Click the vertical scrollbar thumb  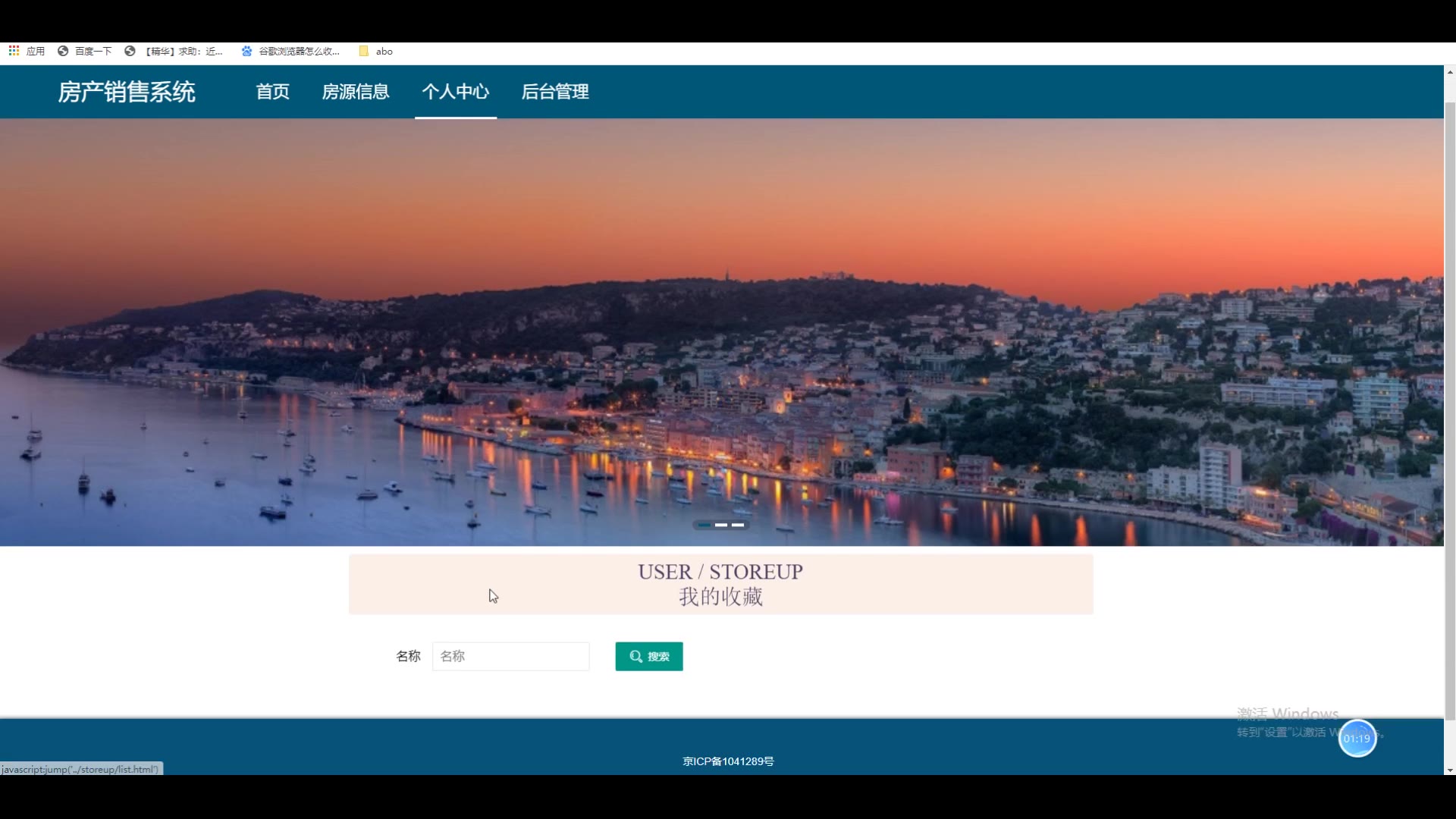coord(1450,409)
